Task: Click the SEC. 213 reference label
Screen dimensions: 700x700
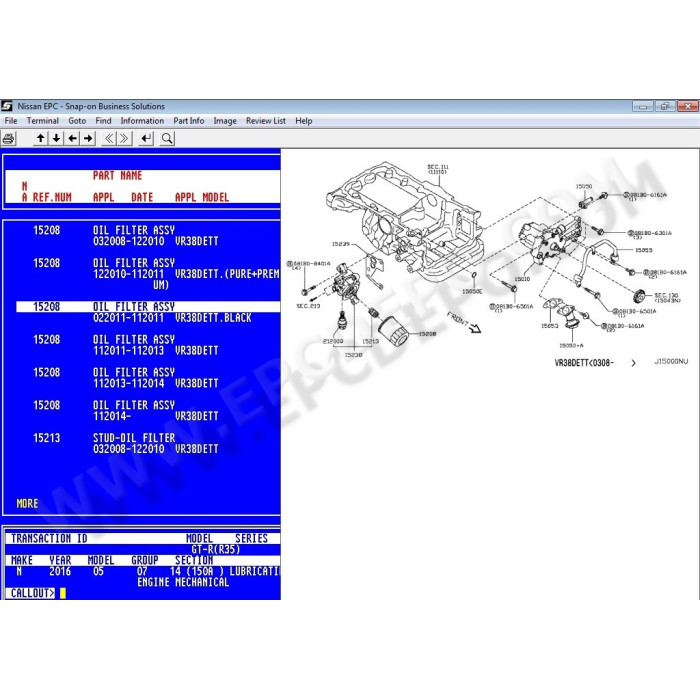Action: [x=308, y=306]
